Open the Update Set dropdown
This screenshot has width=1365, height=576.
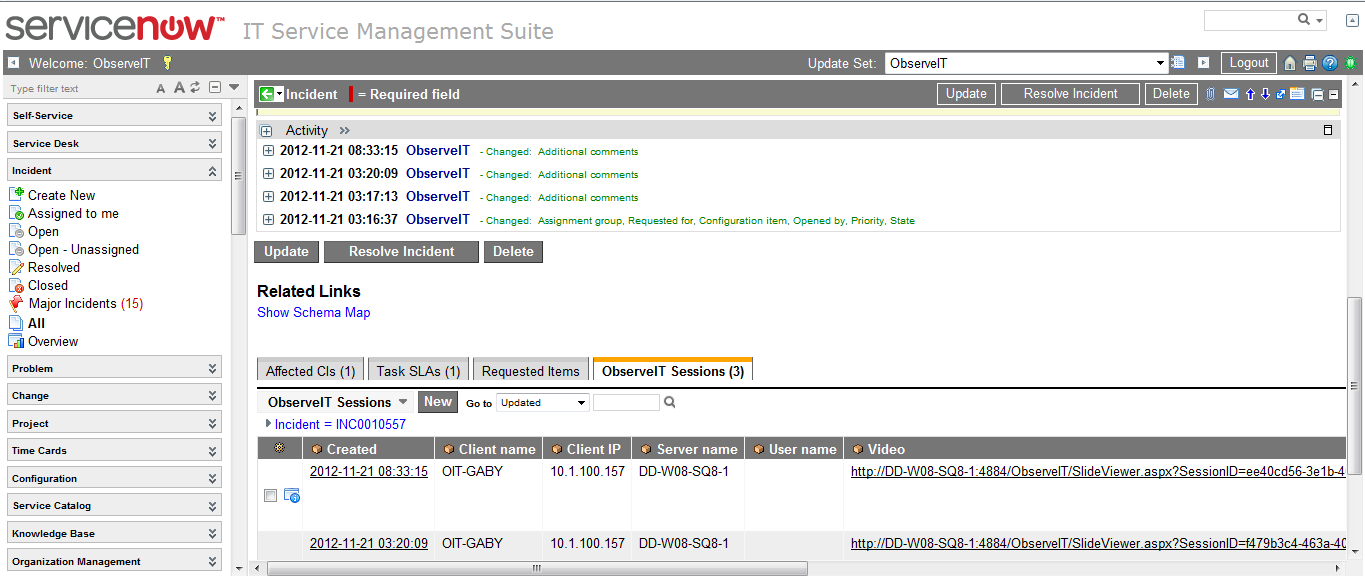click(x=1160, y=63)
